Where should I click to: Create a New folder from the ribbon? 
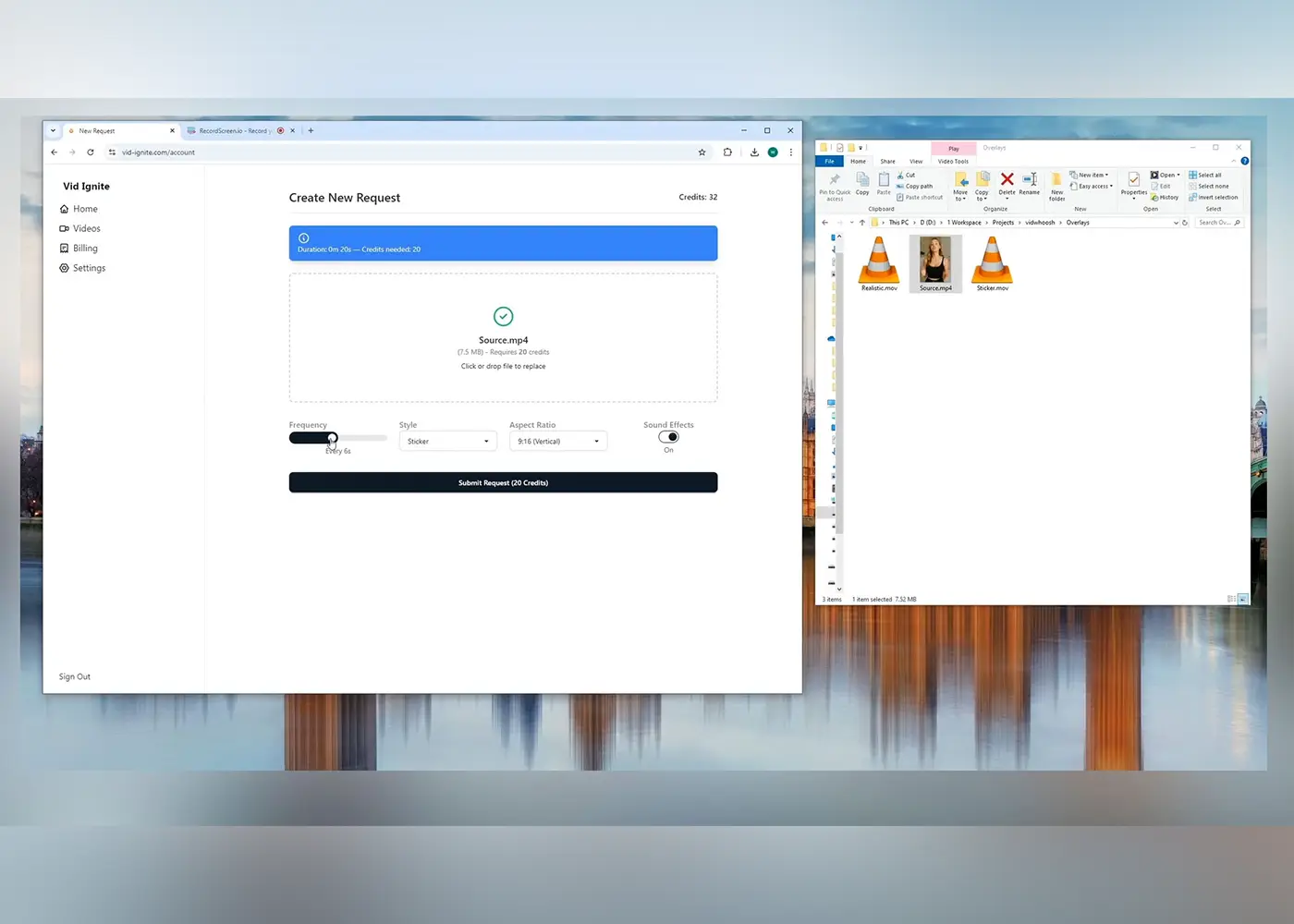[x=1056, y=185]
